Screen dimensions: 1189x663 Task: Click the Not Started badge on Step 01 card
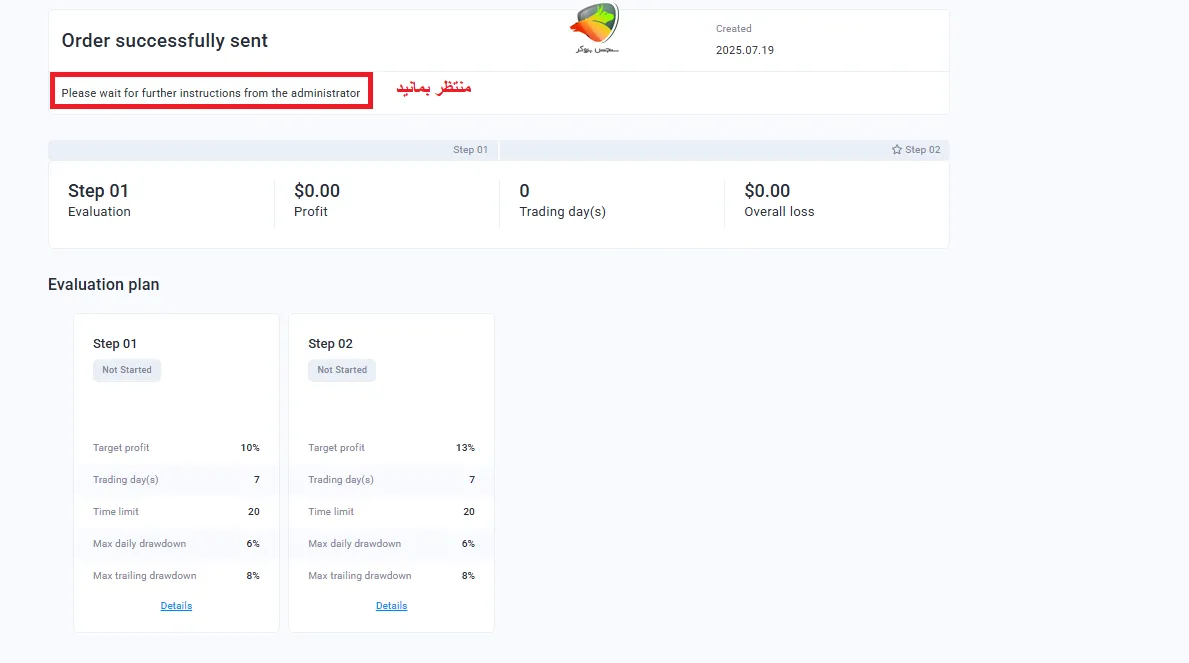point(126,370)
